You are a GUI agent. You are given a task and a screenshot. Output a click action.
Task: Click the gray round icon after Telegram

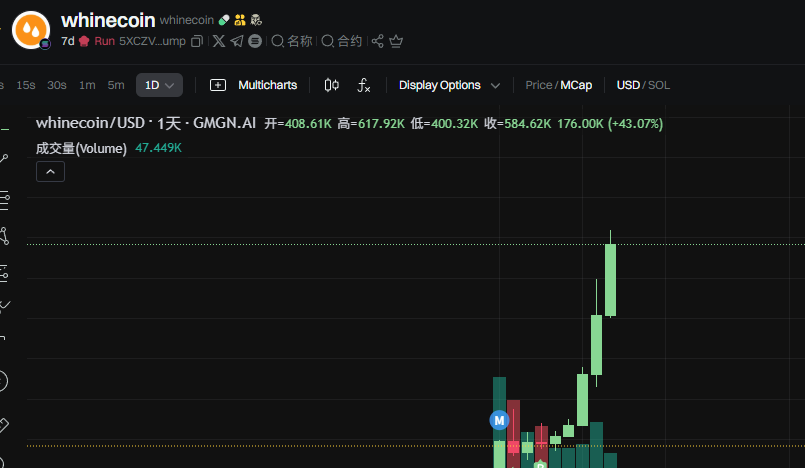coord(255,41)
